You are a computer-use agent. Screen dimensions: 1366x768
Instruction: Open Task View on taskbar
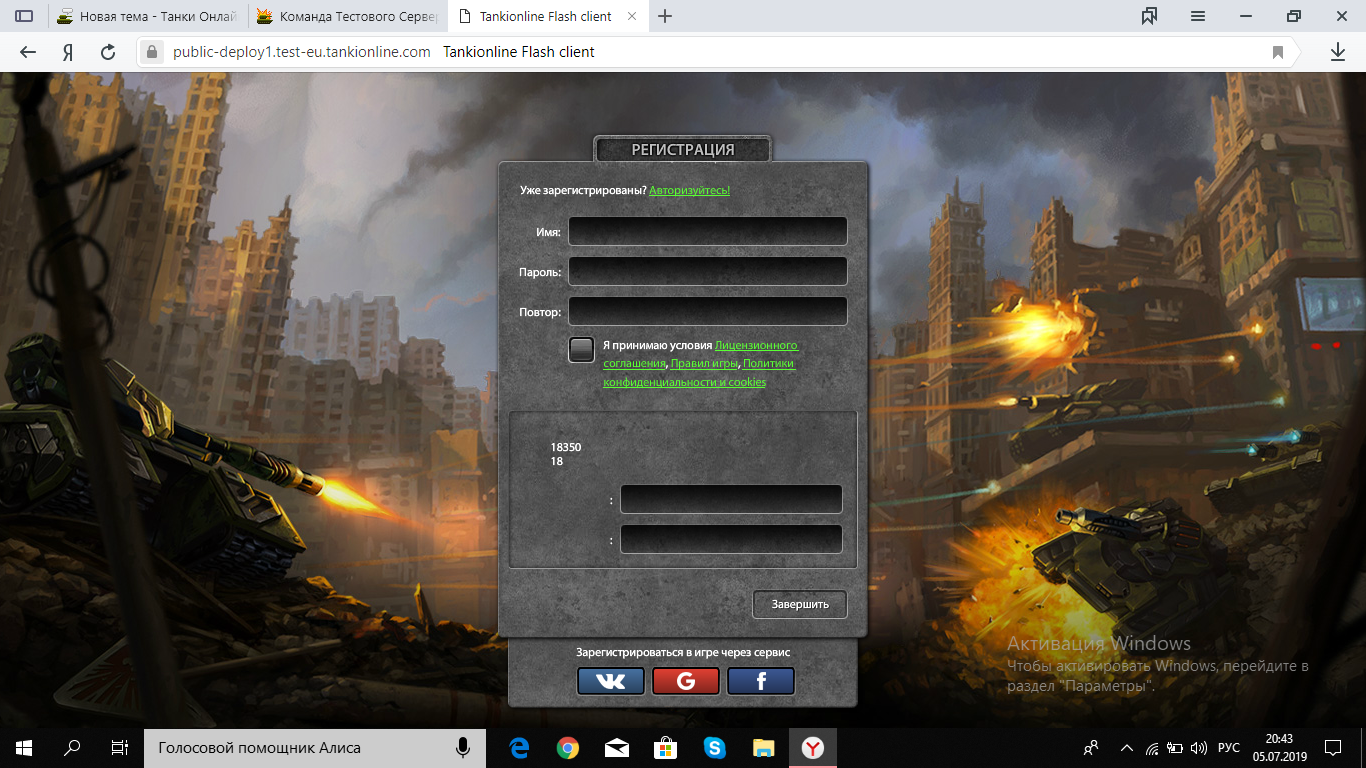119,747
